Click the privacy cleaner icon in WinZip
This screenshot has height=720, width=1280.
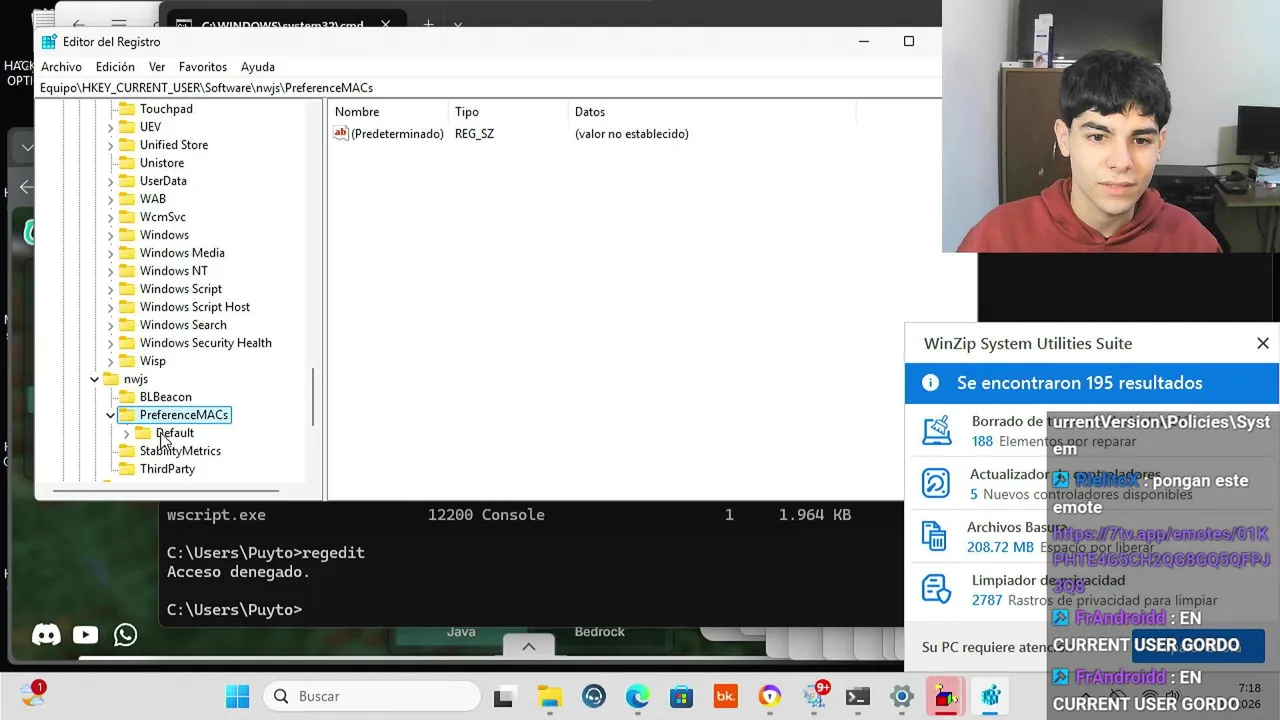click(x=936, y=589)
